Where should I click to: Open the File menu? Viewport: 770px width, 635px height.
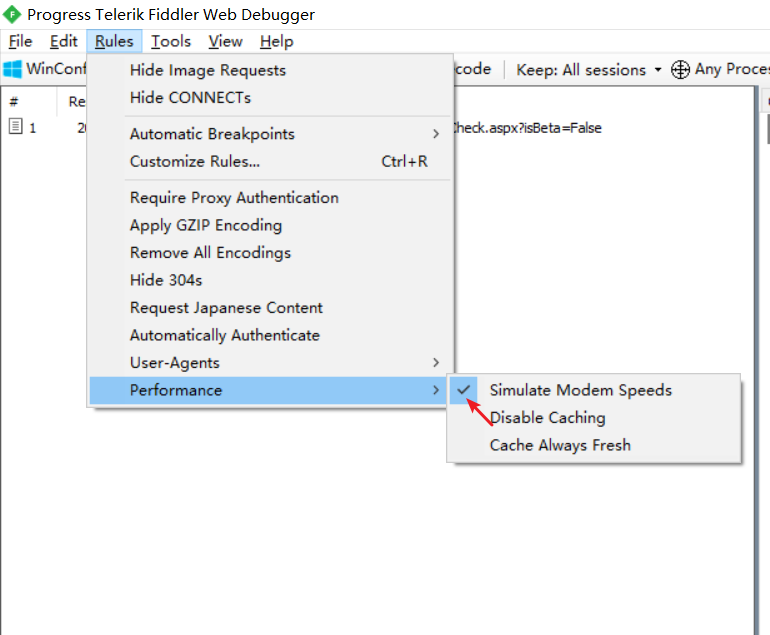pos(20,41)
